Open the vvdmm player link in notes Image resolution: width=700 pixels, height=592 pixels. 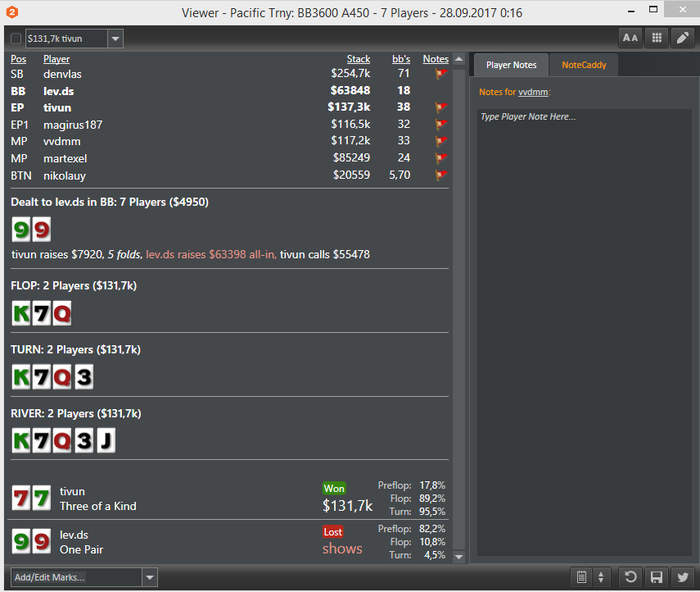[533, 92]
